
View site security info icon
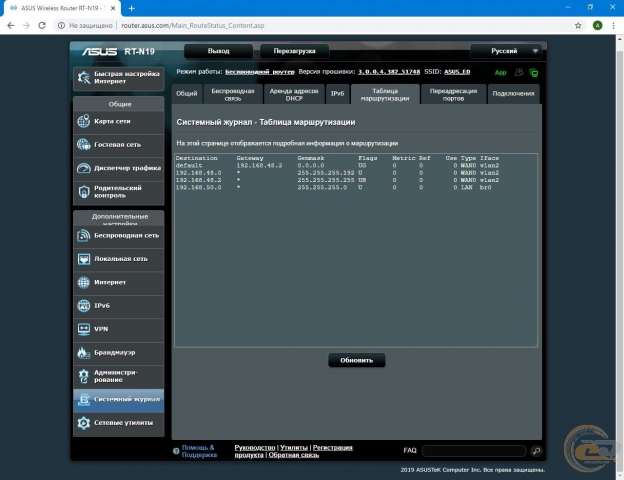(61, 25)
